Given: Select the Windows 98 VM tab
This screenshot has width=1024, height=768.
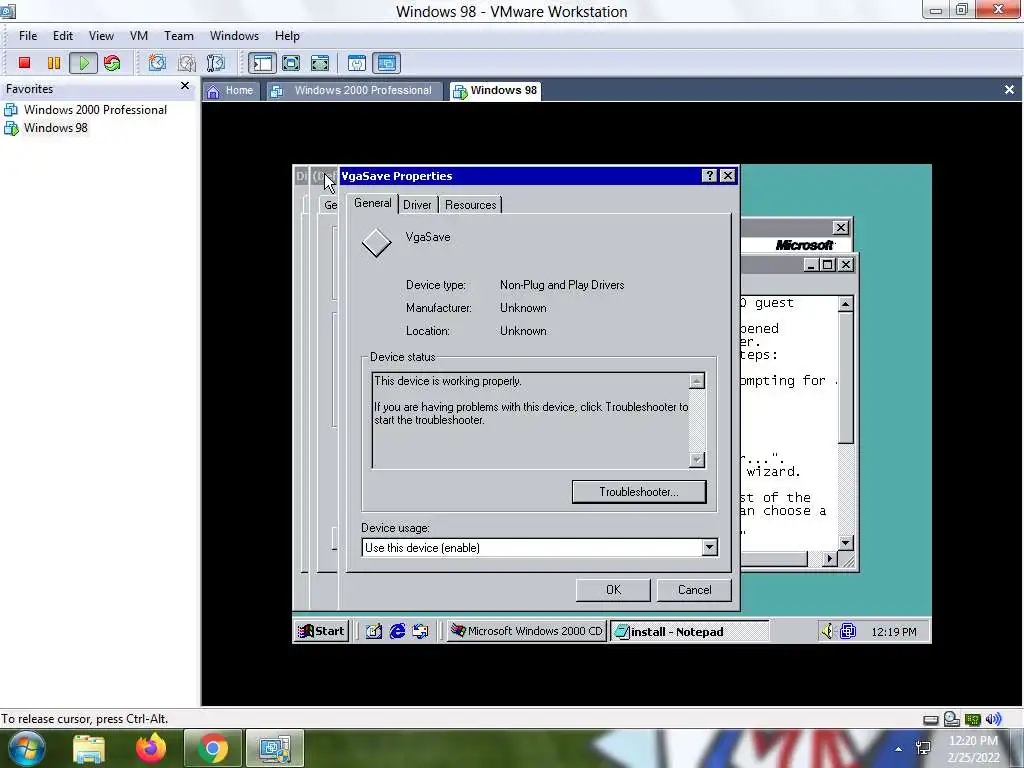Looking at the screenshot, I should click(x=496, y=91).
